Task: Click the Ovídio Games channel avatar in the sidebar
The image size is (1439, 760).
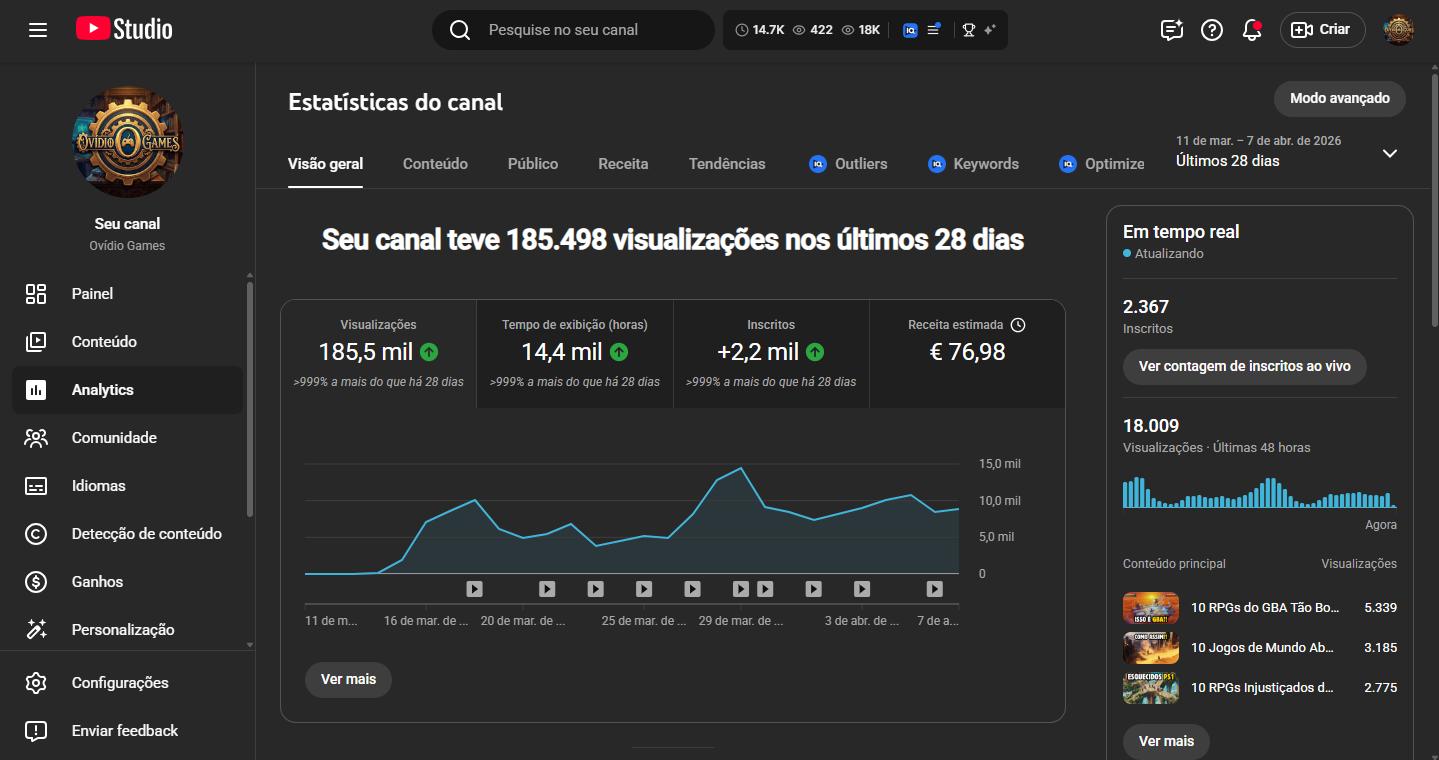Action: pos(128,142)
